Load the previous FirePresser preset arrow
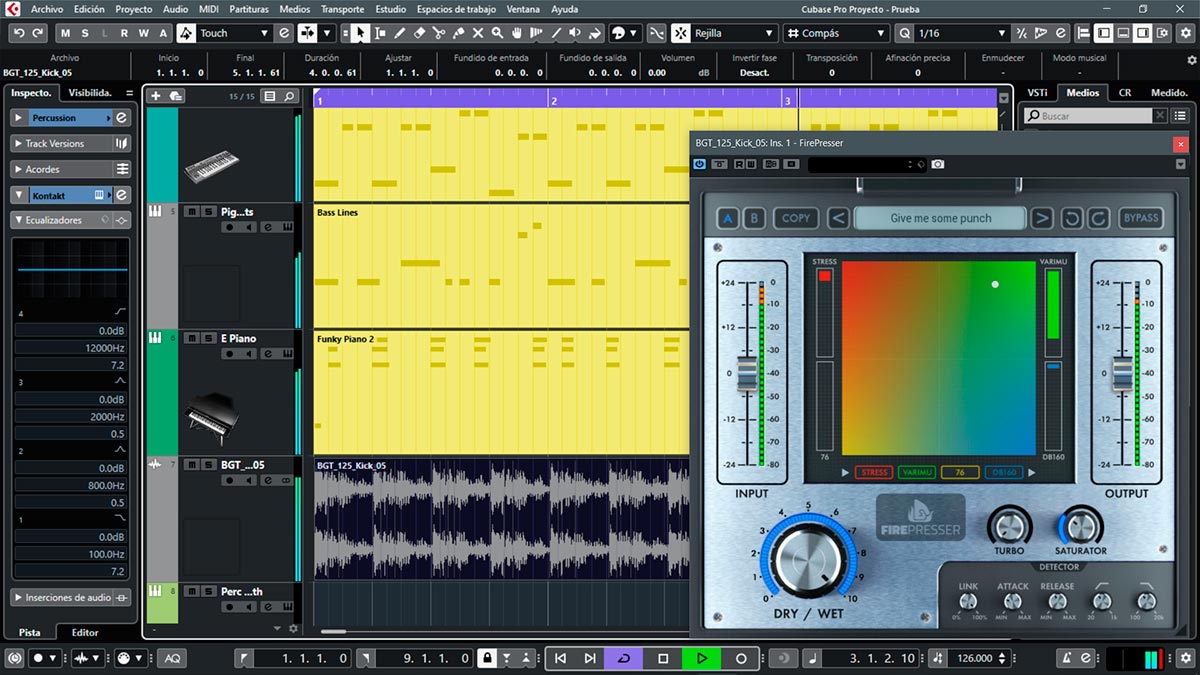1200x675 pixels. (839, 218)
